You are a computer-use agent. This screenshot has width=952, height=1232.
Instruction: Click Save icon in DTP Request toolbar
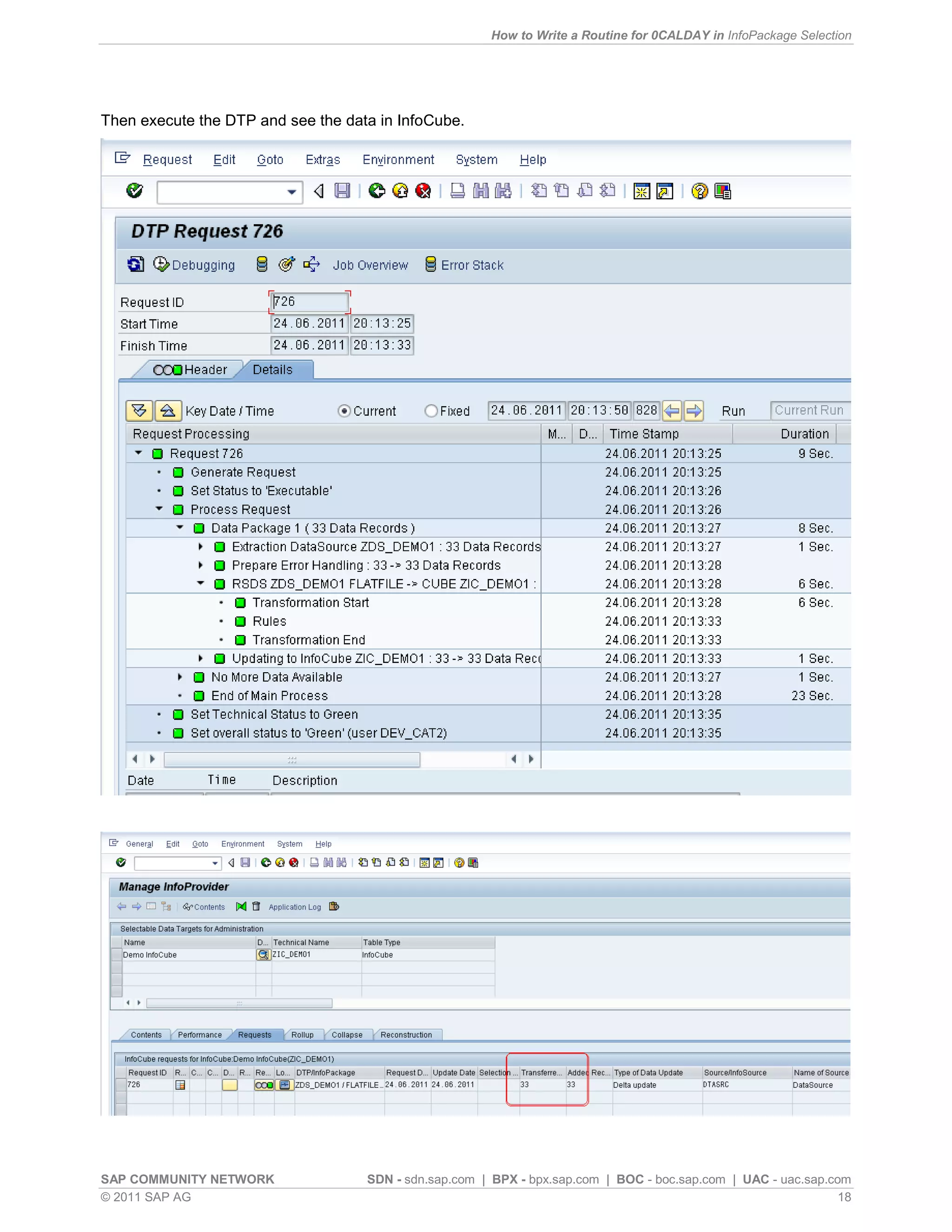tap(342, 191)
